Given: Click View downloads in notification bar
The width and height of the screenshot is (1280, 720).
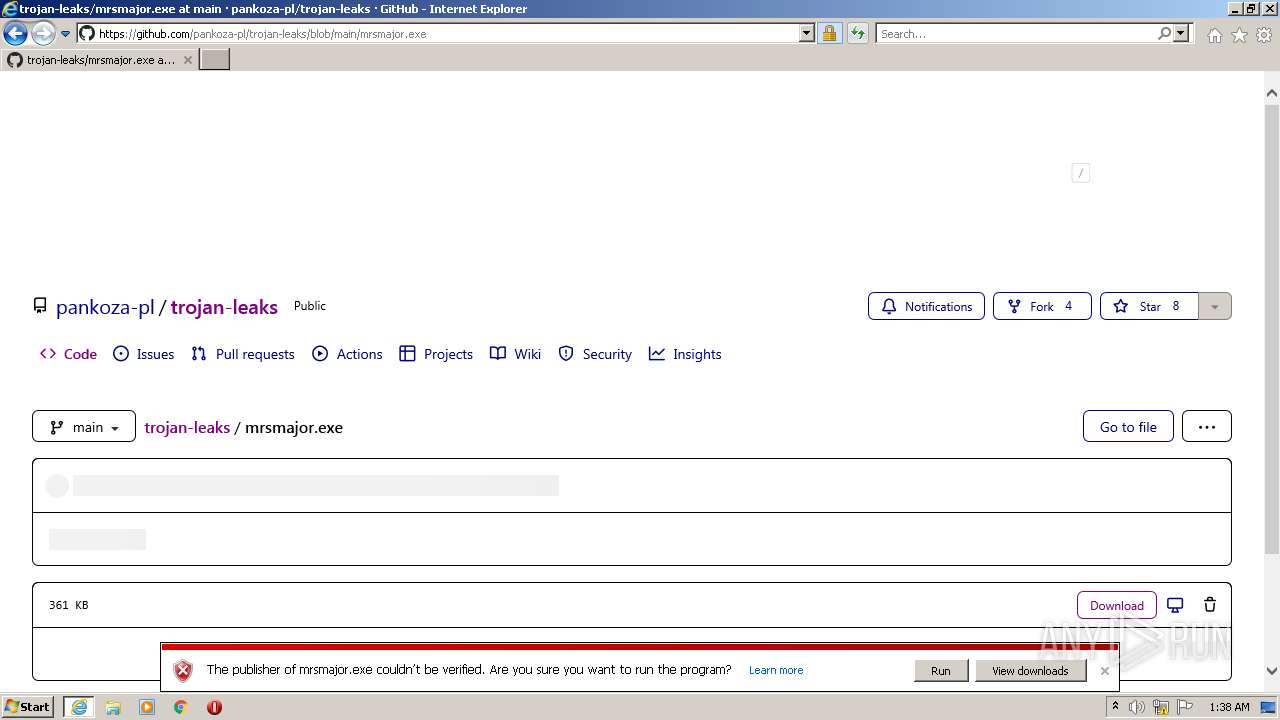Looking at the screenshot, I should [x=1030, y=671].
